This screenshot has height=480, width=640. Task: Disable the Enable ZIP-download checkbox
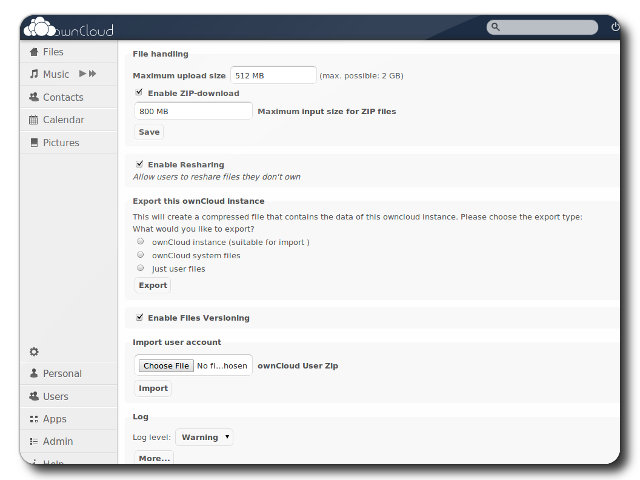coord(139,93)
